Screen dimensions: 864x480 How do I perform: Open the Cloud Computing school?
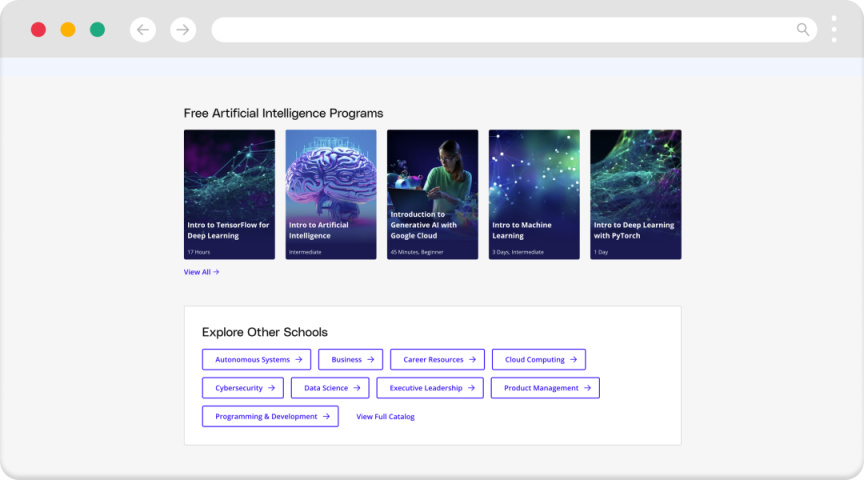click(x=538, y=360)
